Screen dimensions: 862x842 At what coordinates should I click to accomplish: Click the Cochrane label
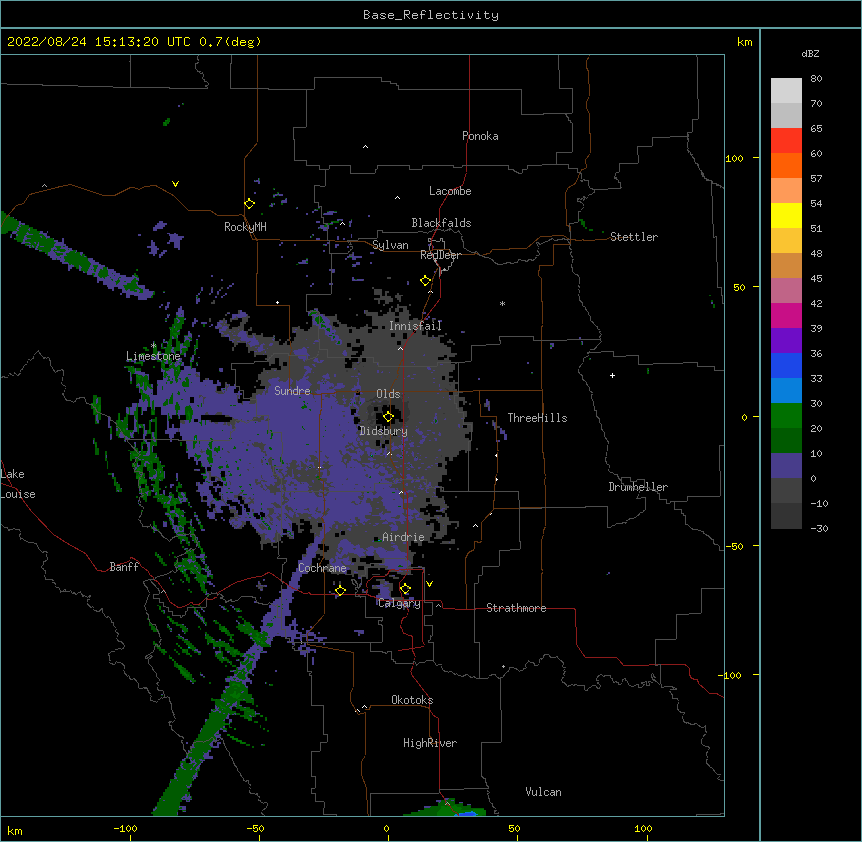click(322, 568)
